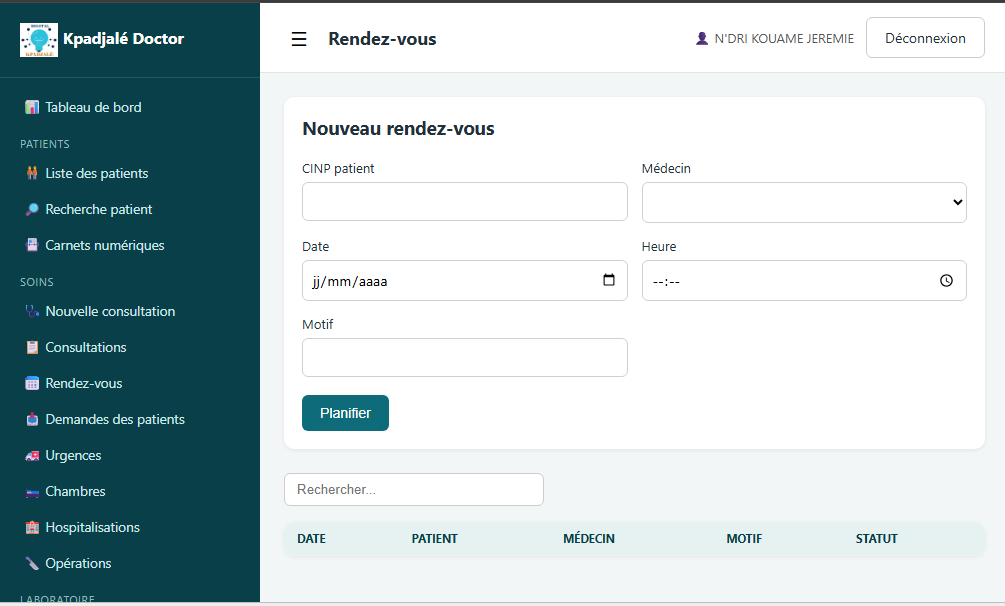Click the Recherche patient magnifier icon
1005x606 pixels.
32,209
